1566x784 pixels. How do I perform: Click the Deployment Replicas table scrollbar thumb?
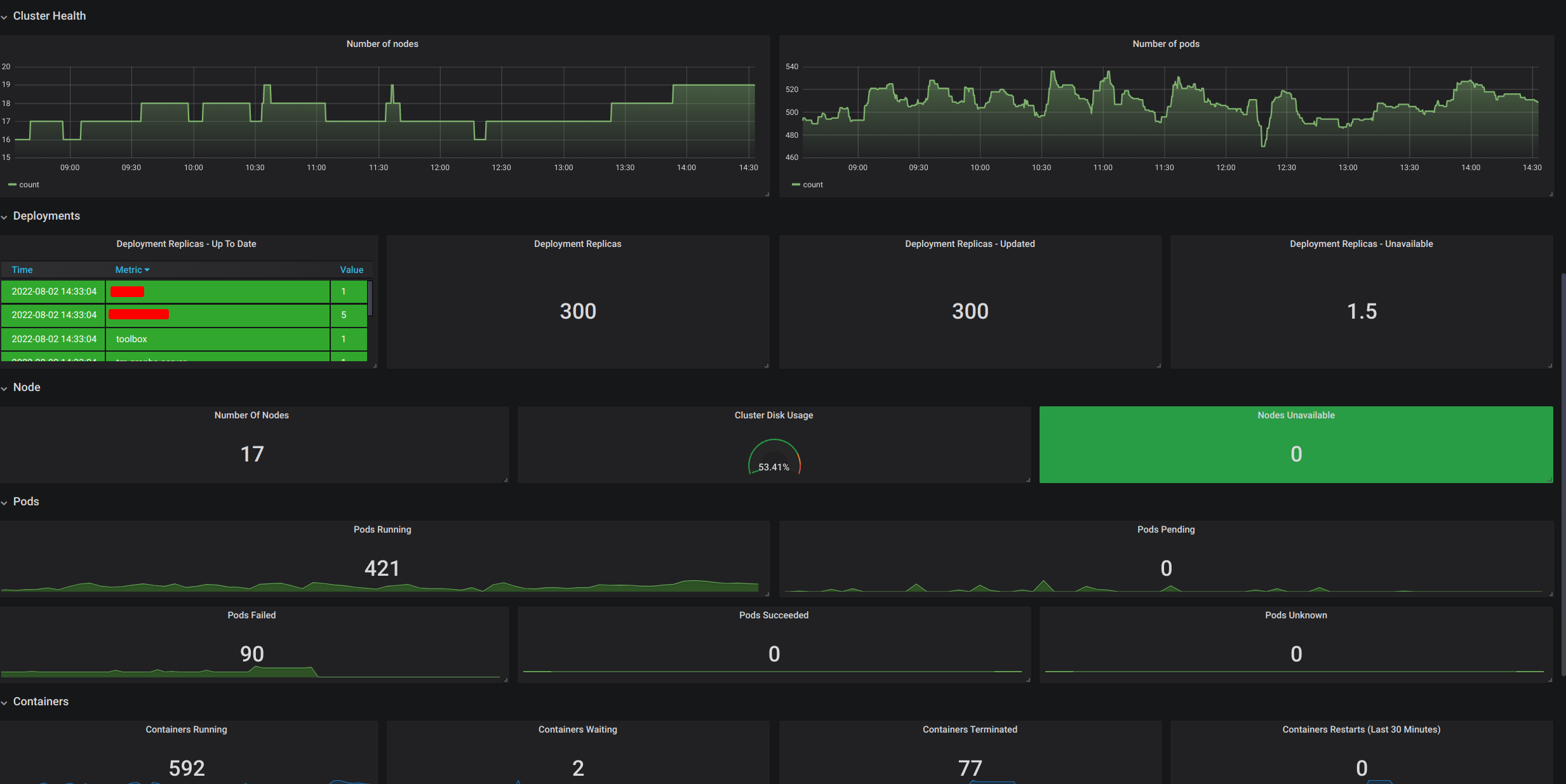click(x=370, y=298)
